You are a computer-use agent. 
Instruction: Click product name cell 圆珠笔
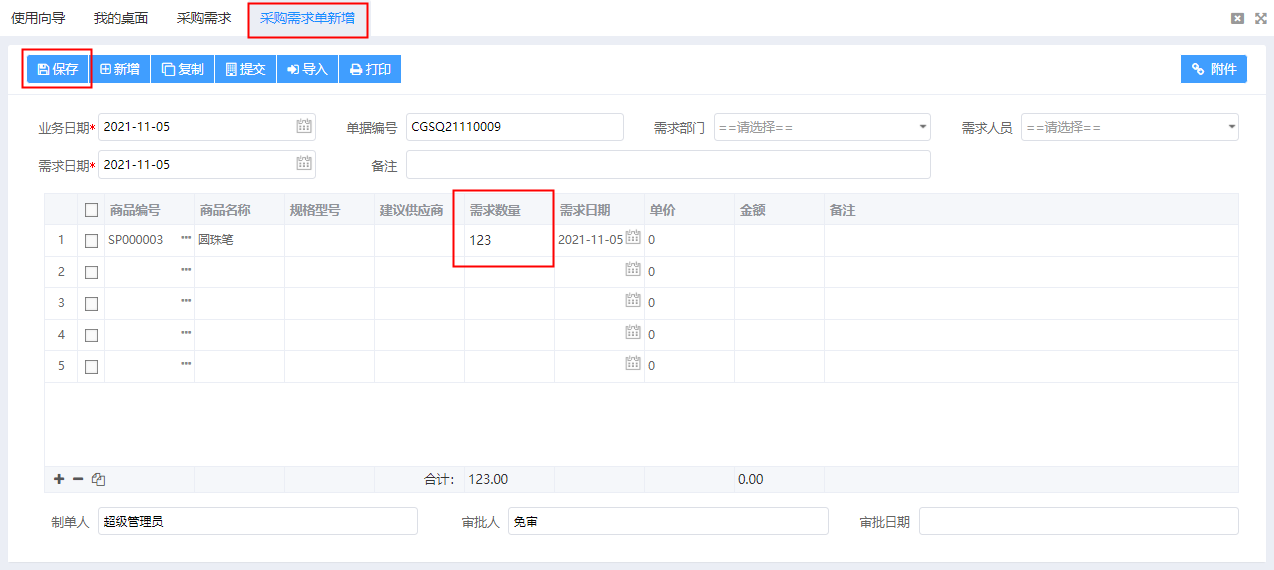[239, 241]
